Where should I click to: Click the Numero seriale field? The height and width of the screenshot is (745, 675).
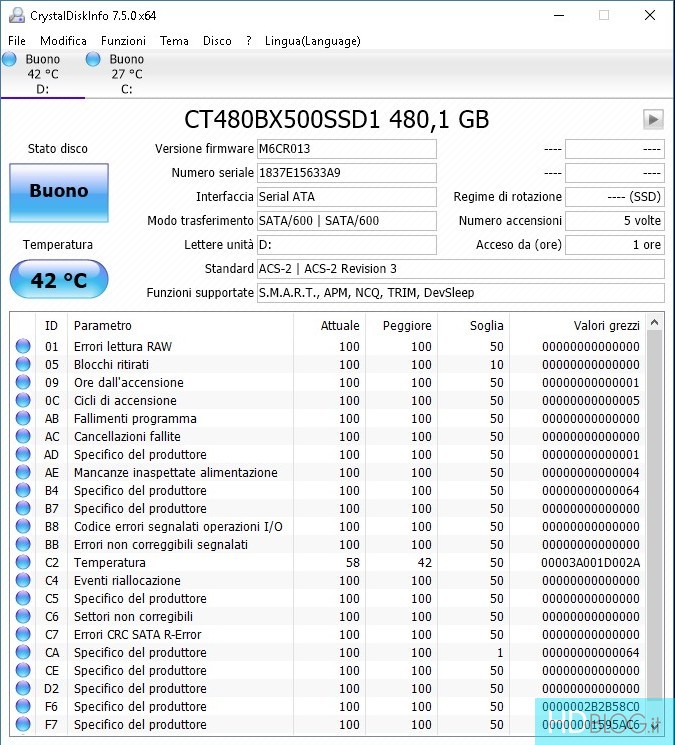tap(346, 173)
